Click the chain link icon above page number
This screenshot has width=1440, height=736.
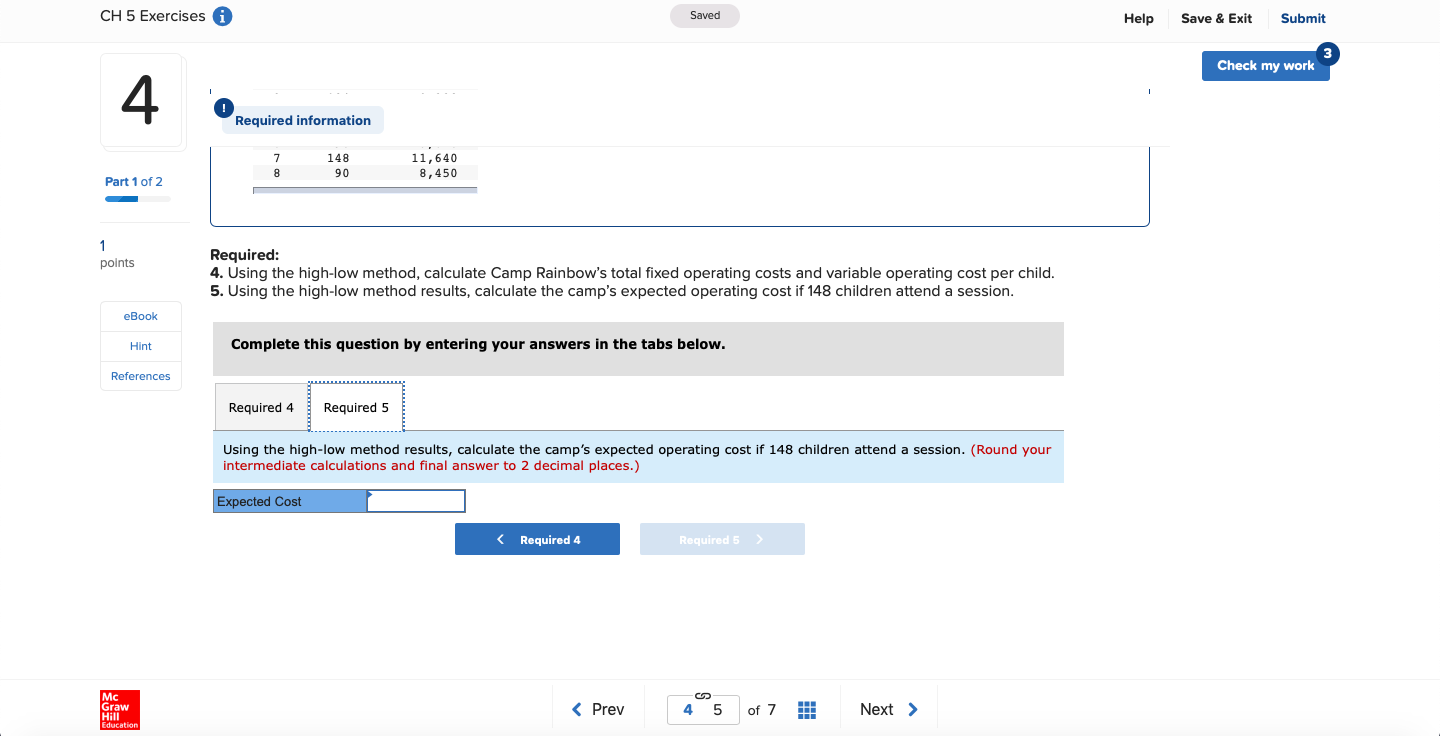point(703,695)
